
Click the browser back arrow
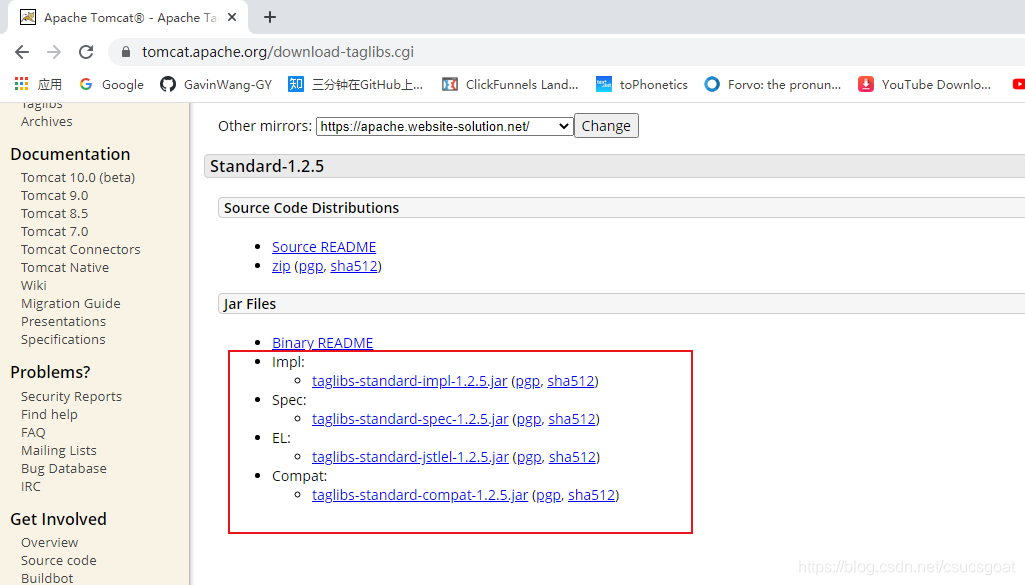click(22, 52)
